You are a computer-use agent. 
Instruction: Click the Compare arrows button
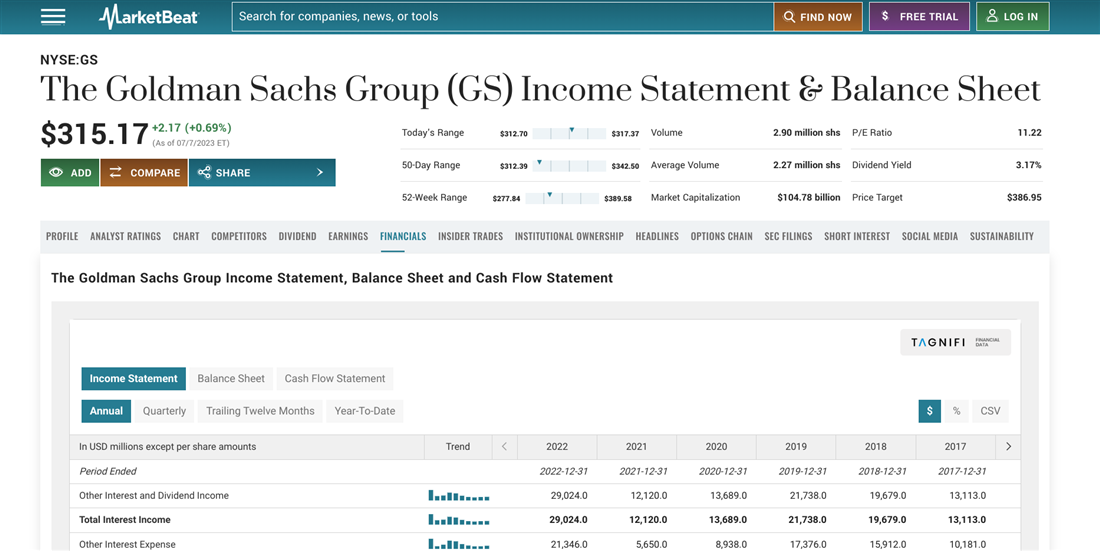click(144, 173)
